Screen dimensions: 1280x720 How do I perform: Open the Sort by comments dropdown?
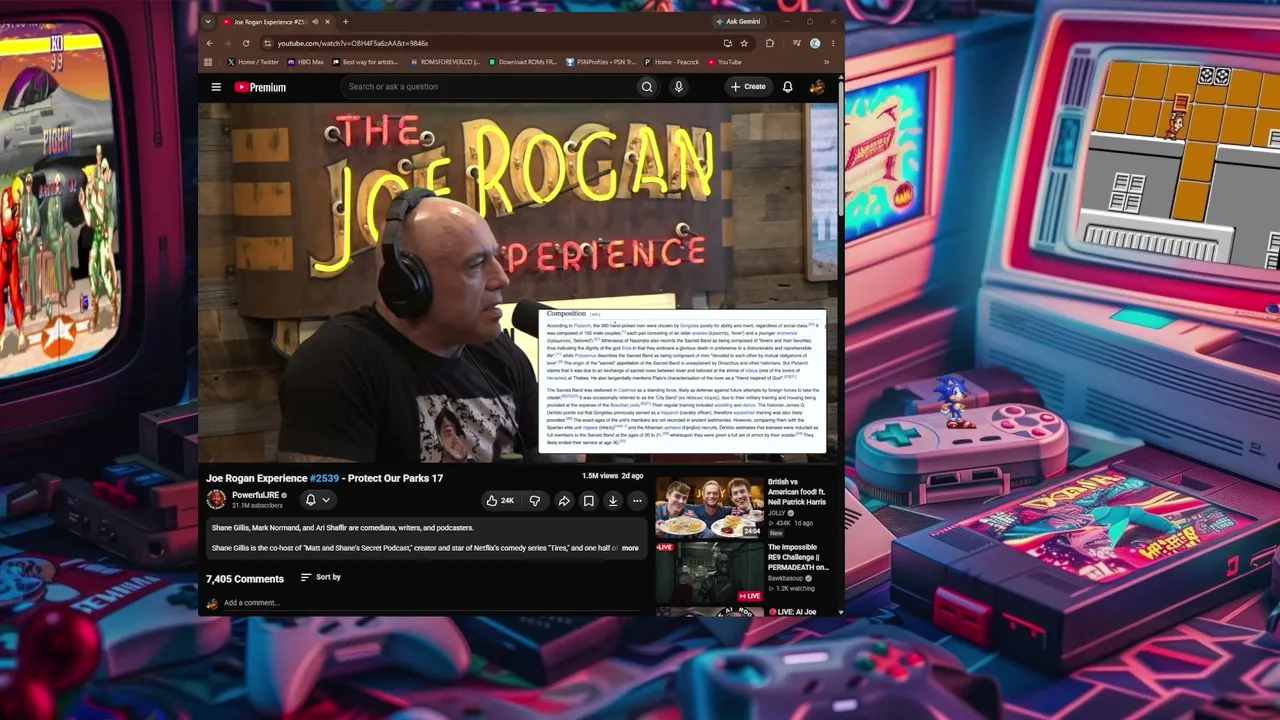point(321,577)
